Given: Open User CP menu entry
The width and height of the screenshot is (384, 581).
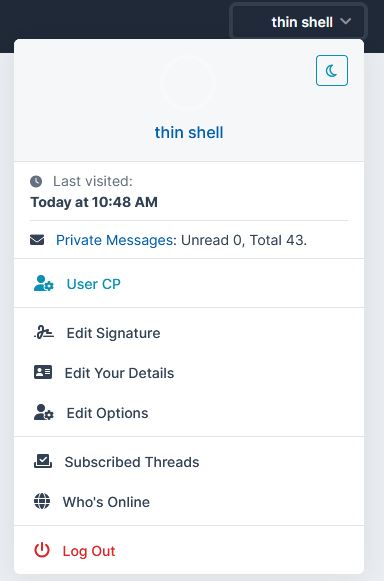Looking at the screenshot, I should [189, 284].
